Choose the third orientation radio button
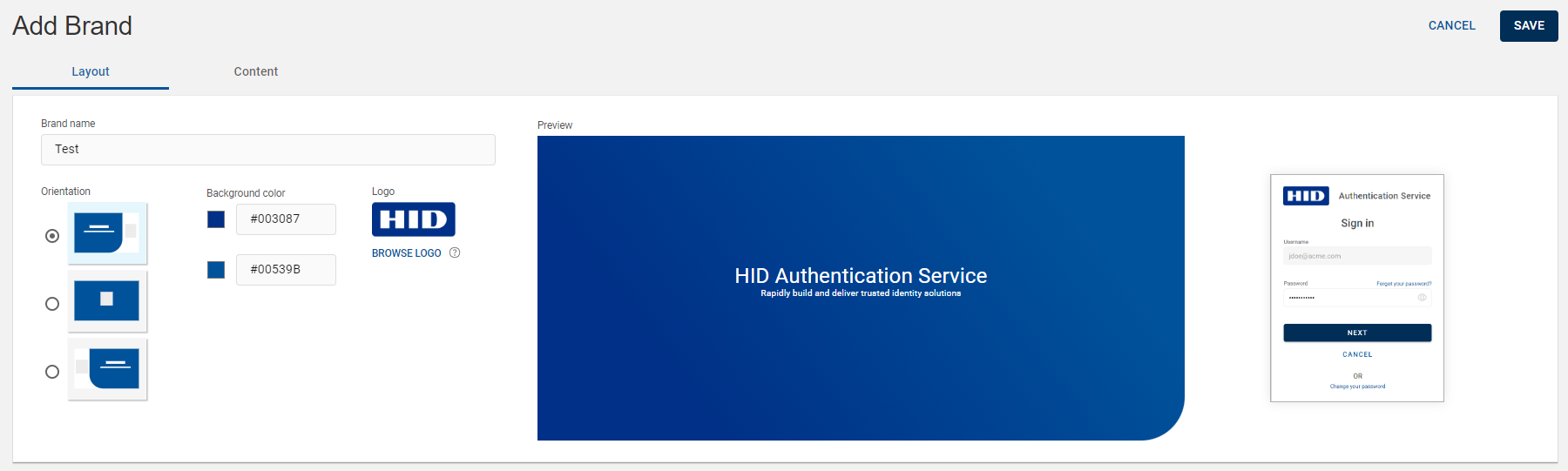 52,372
